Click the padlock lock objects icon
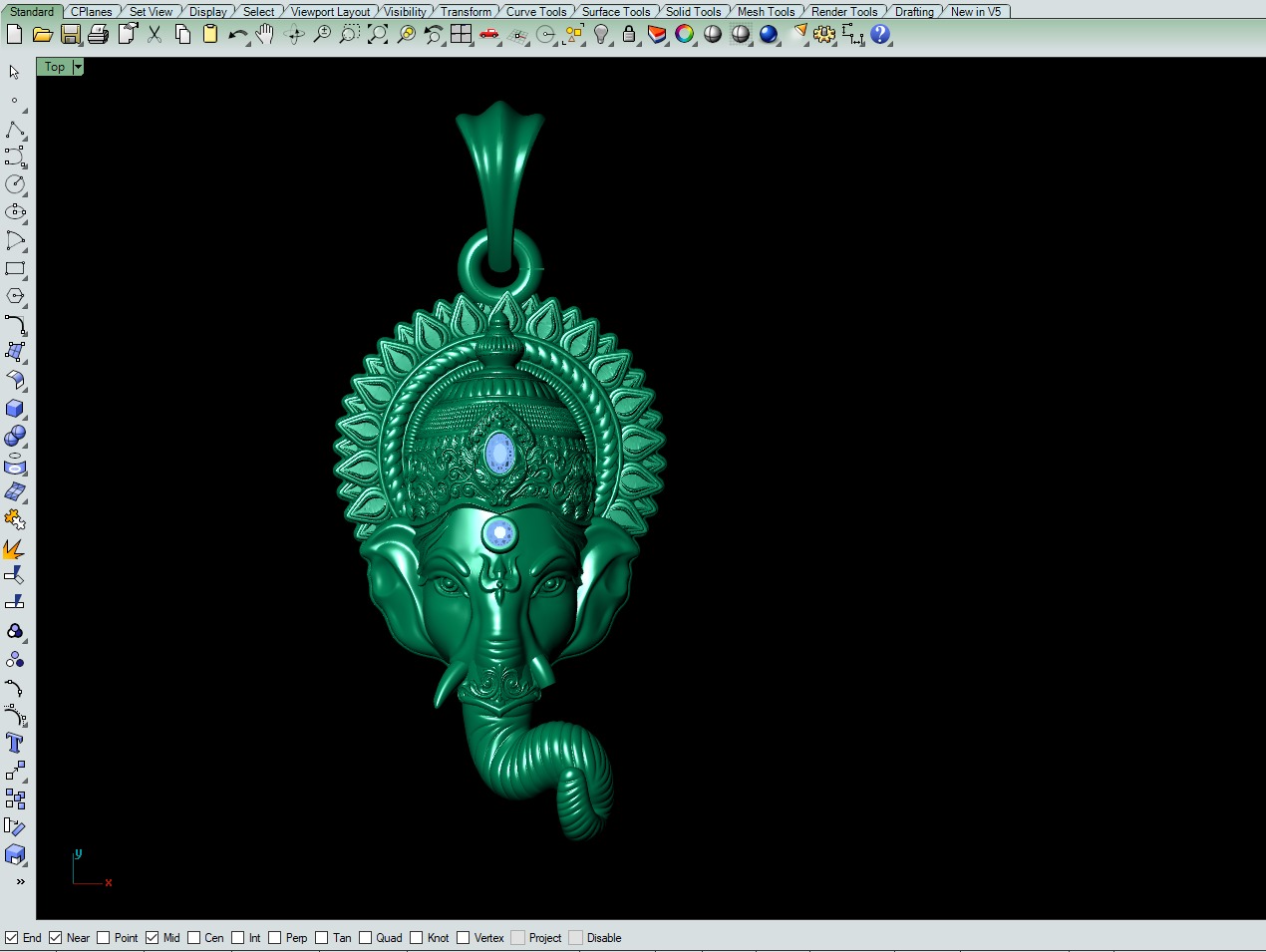 coord(629,34)
